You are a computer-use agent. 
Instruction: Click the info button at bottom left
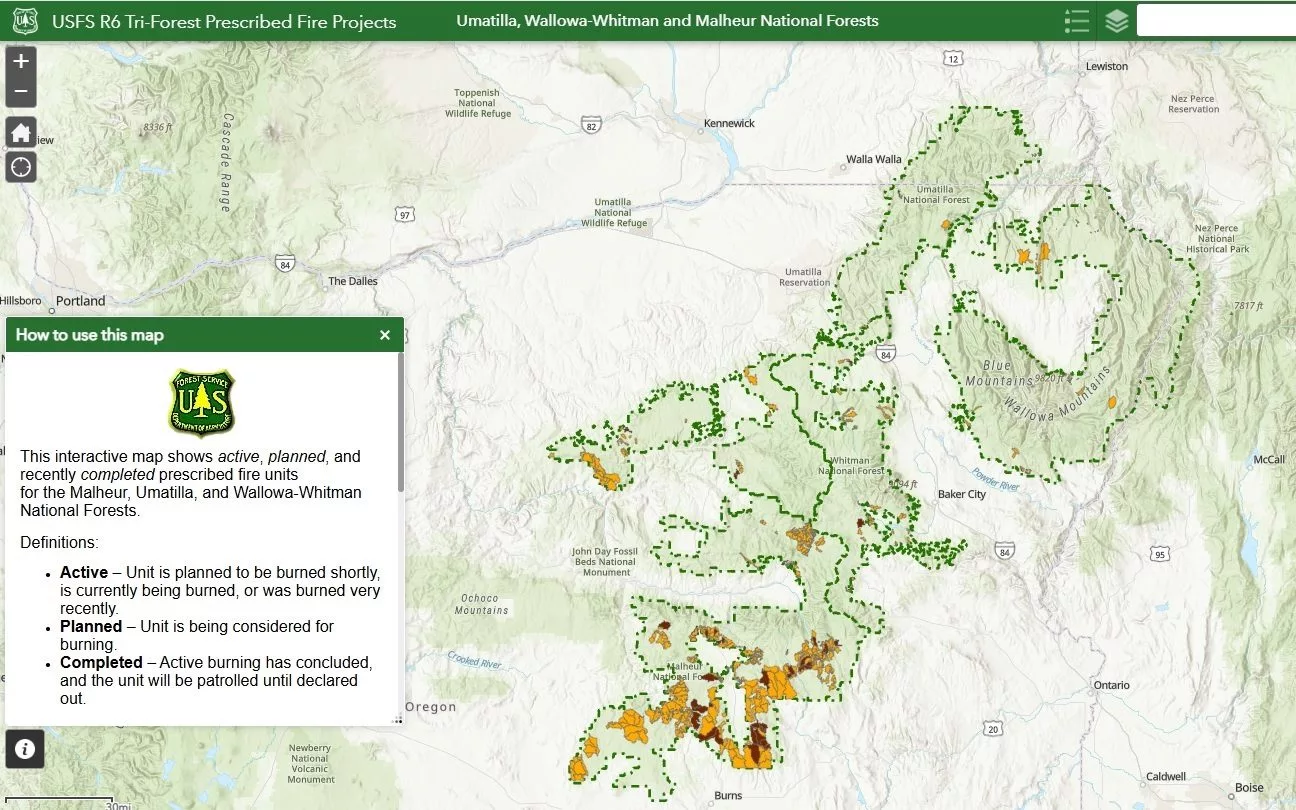click(25, 748)
